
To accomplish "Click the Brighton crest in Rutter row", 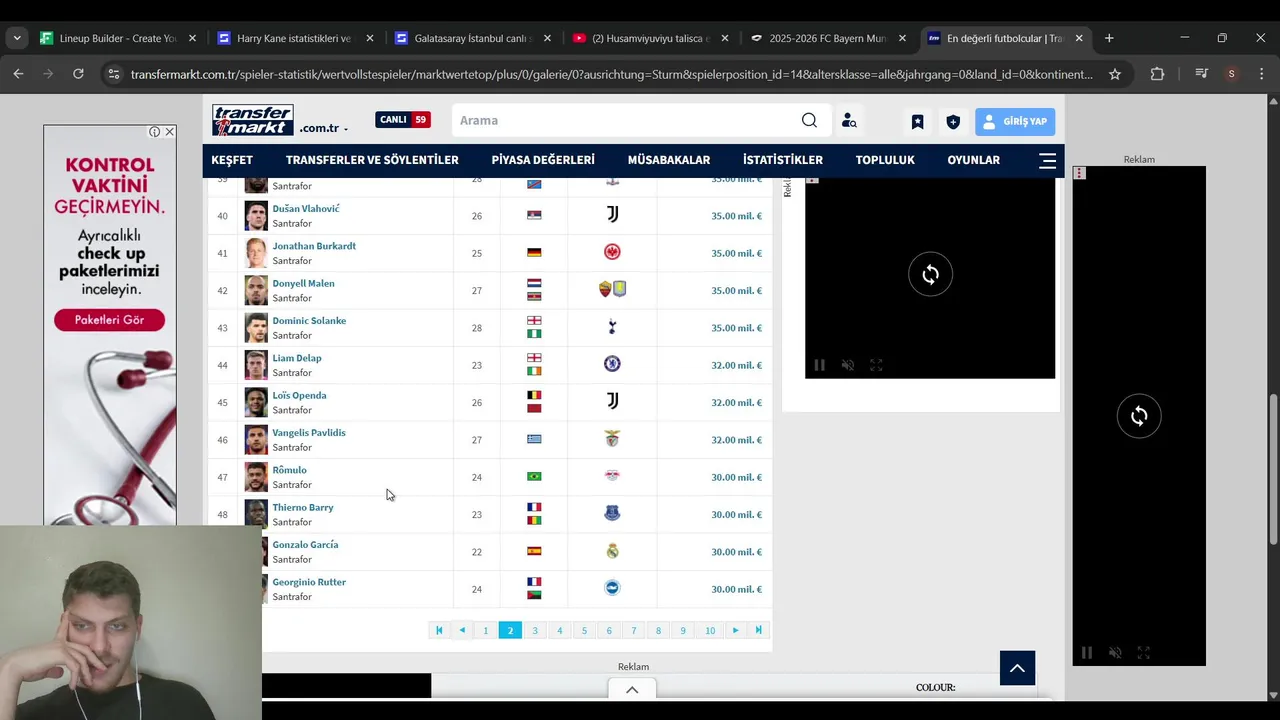I will (612, 588).
